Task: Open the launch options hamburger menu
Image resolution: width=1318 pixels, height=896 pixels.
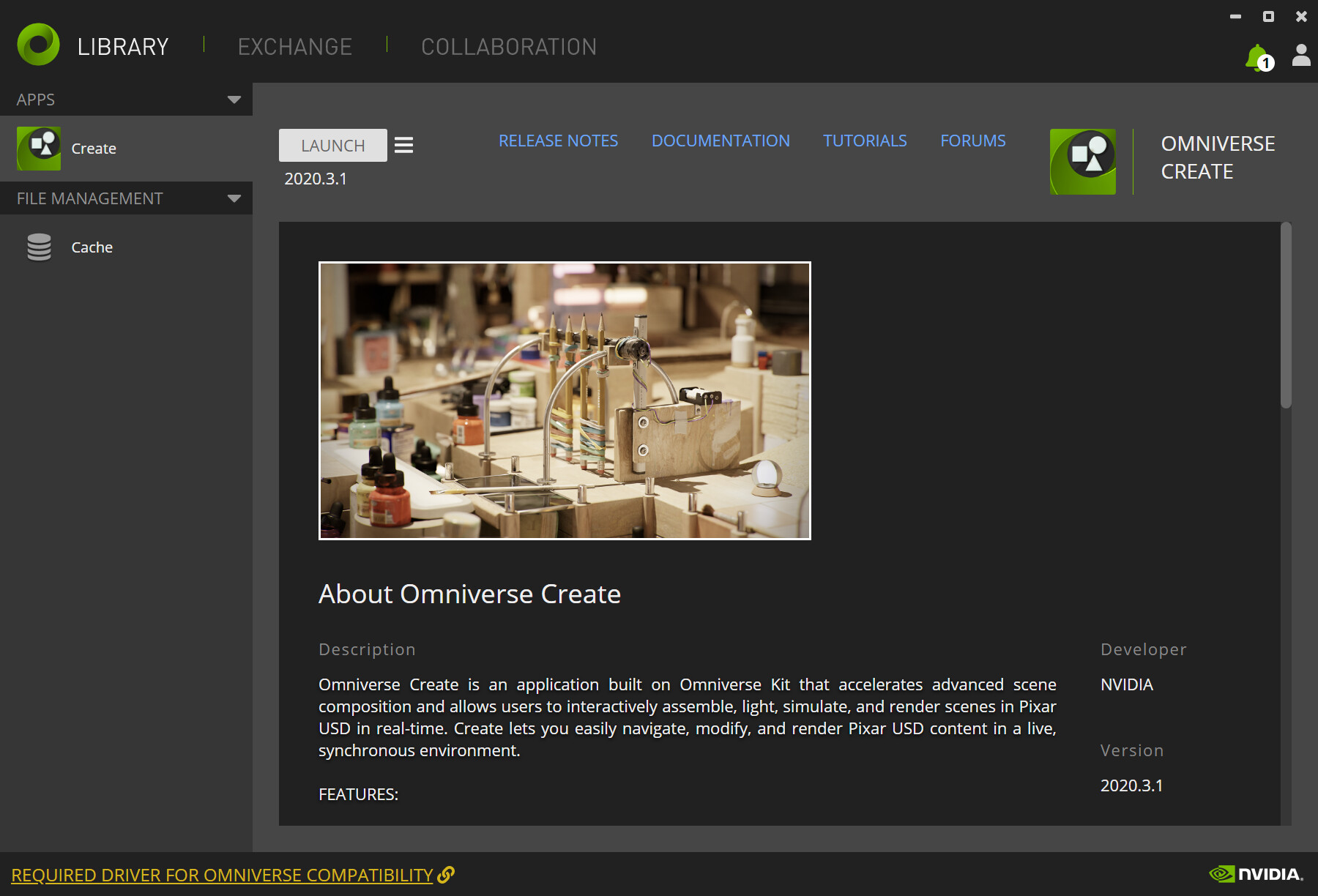Action: [x=404, y=145]
